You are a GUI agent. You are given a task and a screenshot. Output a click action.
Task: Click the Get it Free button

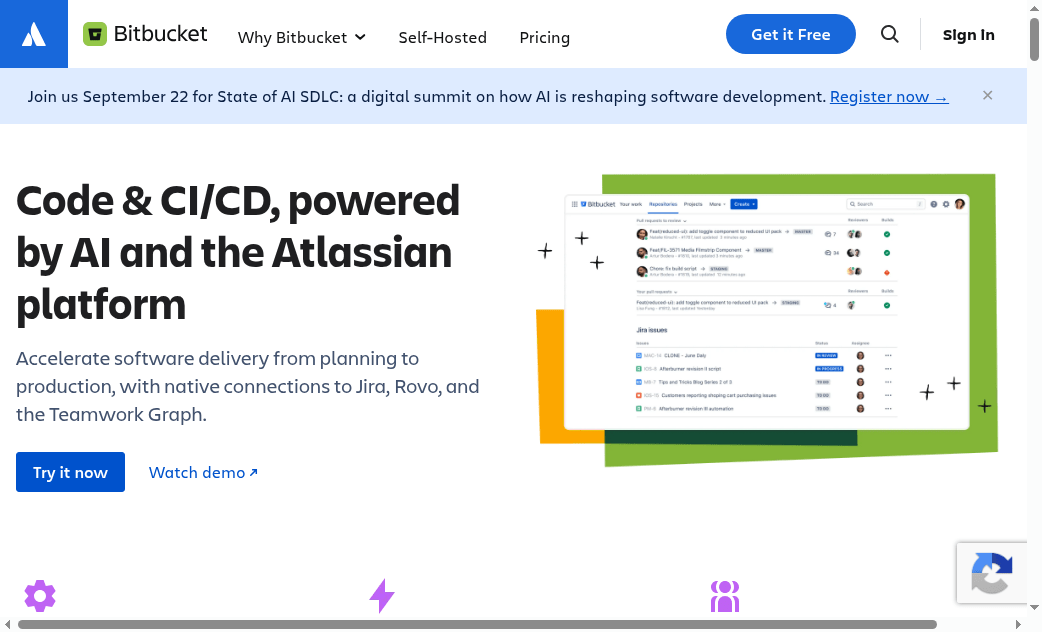(x=791, y=34)
